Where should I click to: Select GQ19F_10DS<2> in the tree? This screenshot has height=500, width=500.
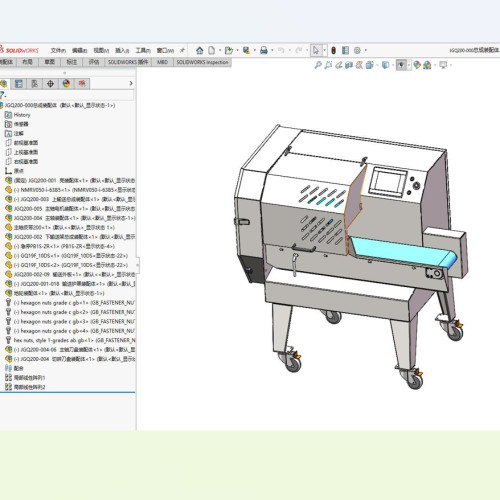click(66, 265)
